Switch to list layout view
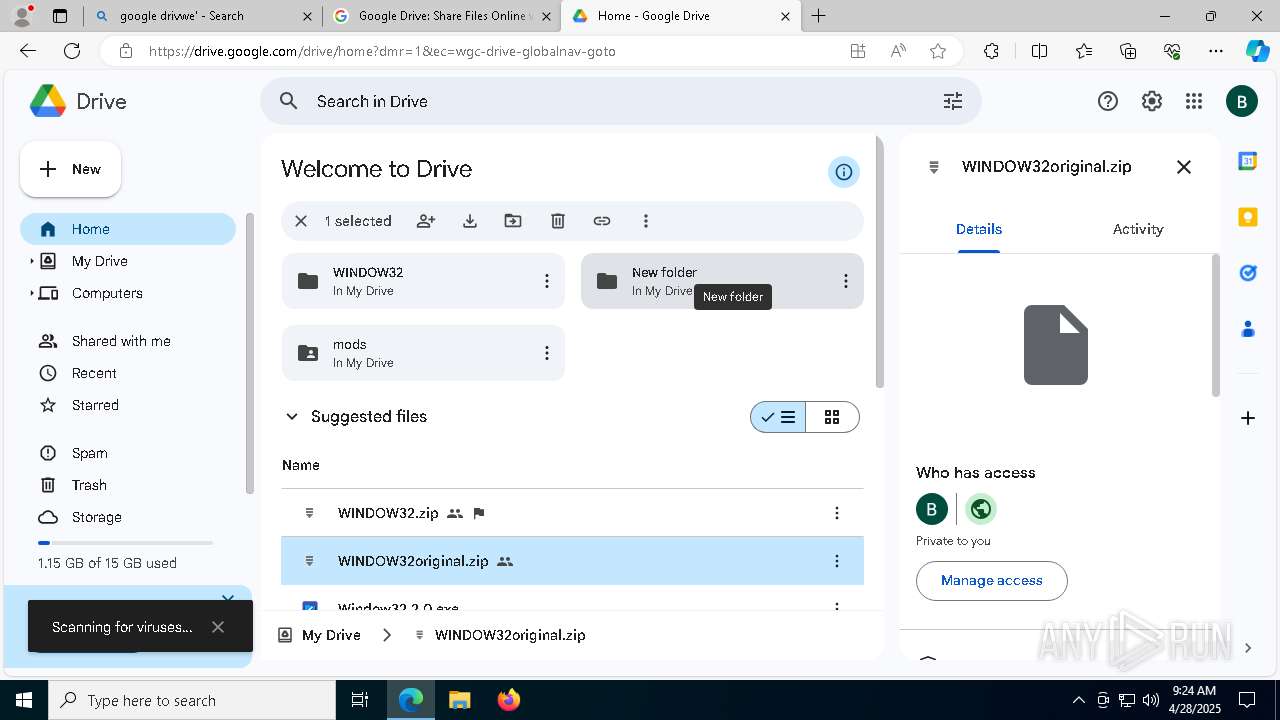 (778, 417)
